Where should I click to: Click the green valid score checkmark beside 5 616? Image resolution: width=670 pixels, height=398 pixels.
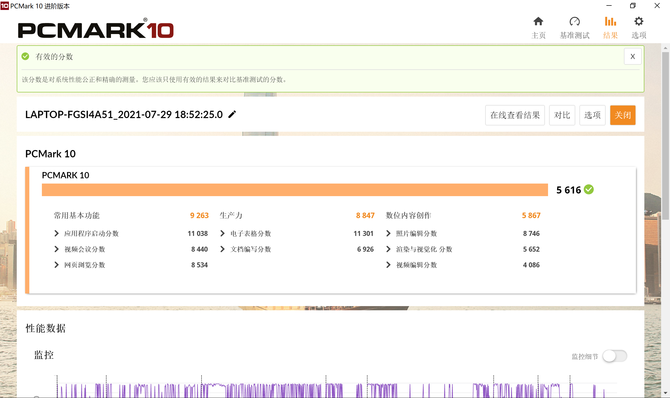tap(589, 189)
